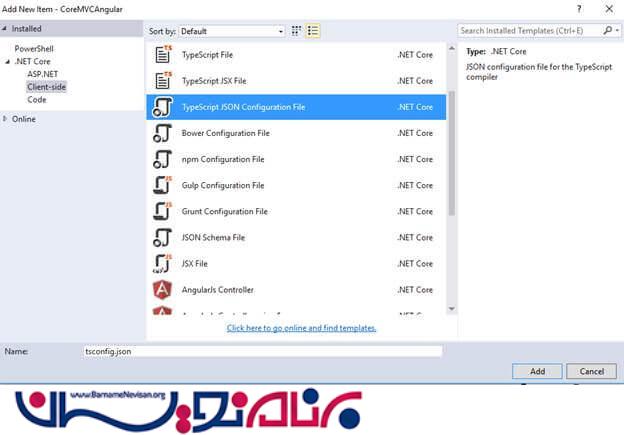624x435 pixels.
Task: Click the template list scroll-up arrow
Action: coord(452,48)
